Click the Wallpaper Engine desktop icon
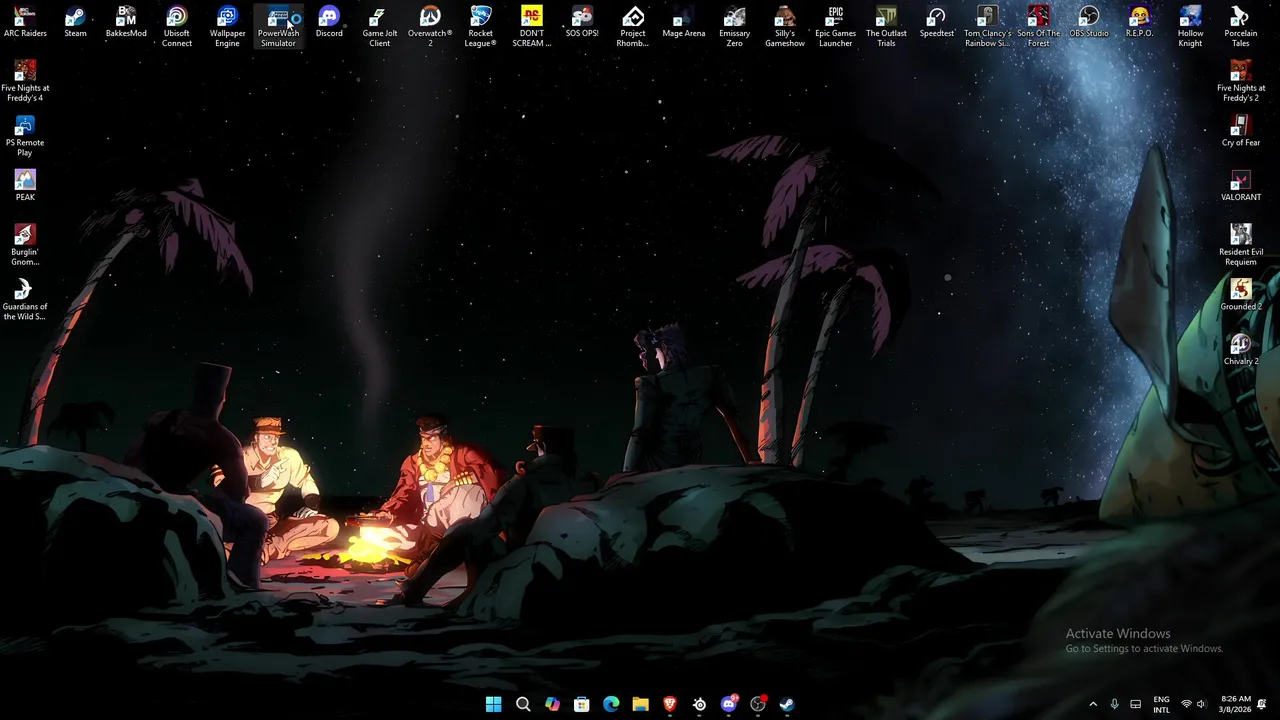Image resolution: width=1280 pixels, height=720 pixels. [x=227, y=27]
